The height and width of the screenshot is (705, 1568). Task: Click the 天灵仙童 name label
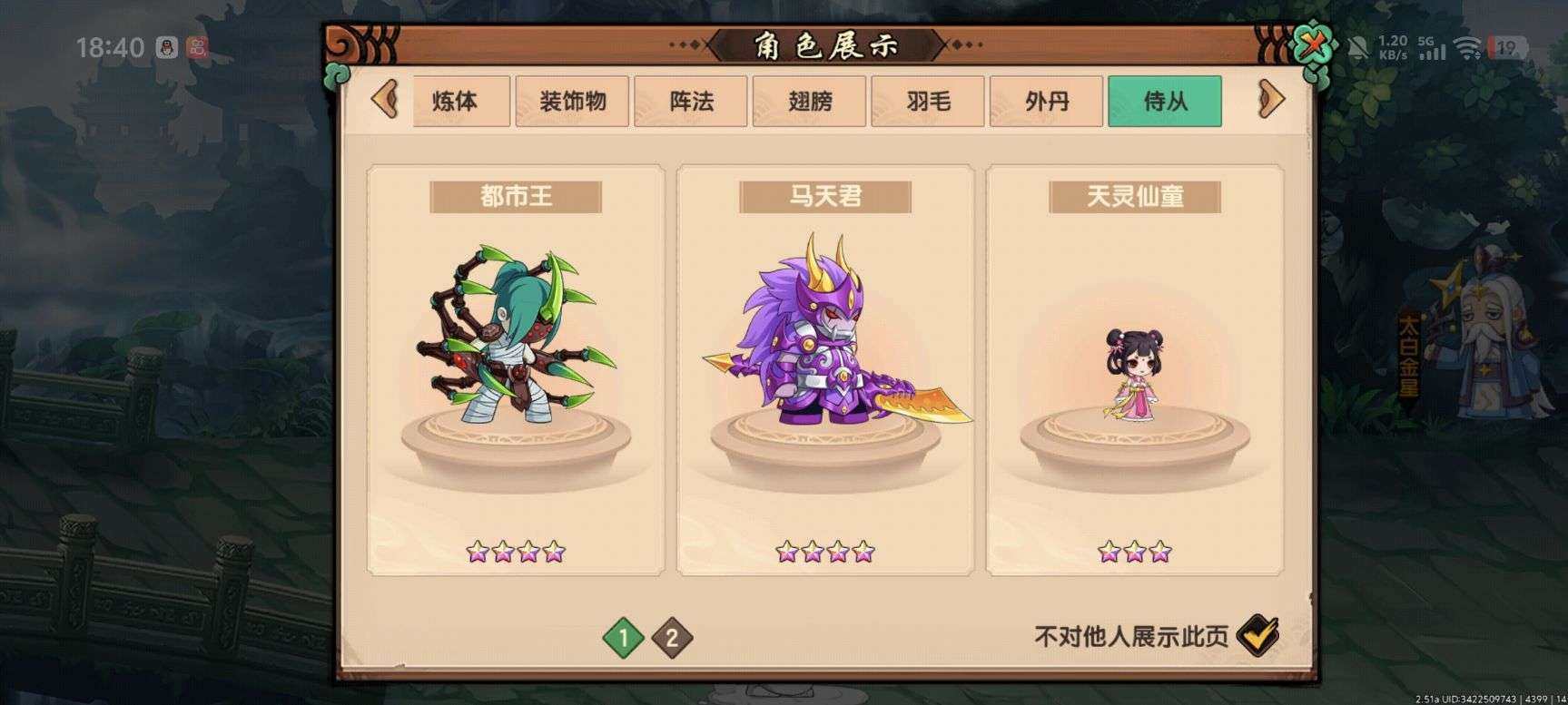[1135, 196]
